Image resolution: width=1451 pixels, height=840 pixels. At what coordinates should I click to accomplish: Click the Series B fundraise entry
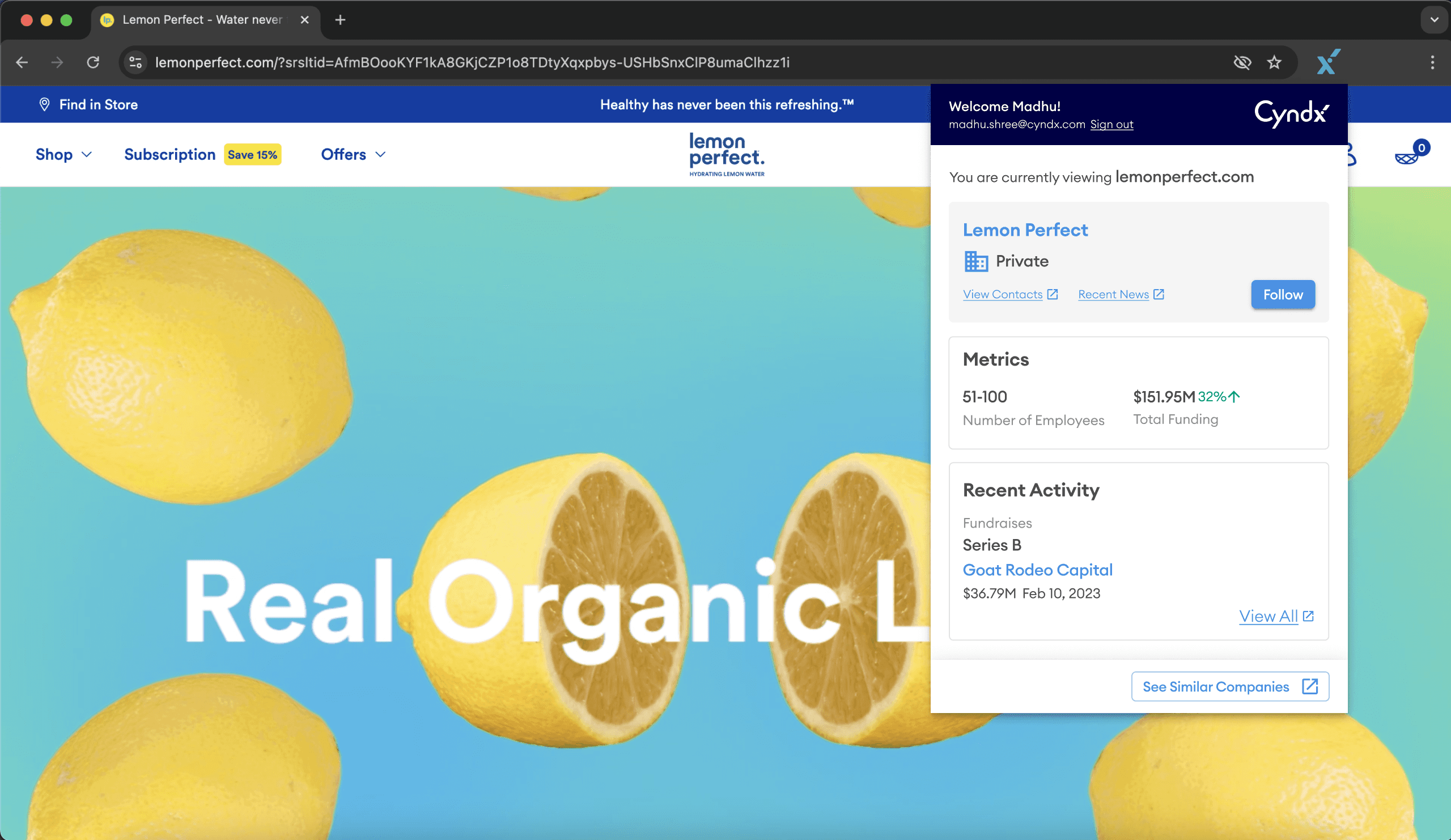[x=991, y=545]
